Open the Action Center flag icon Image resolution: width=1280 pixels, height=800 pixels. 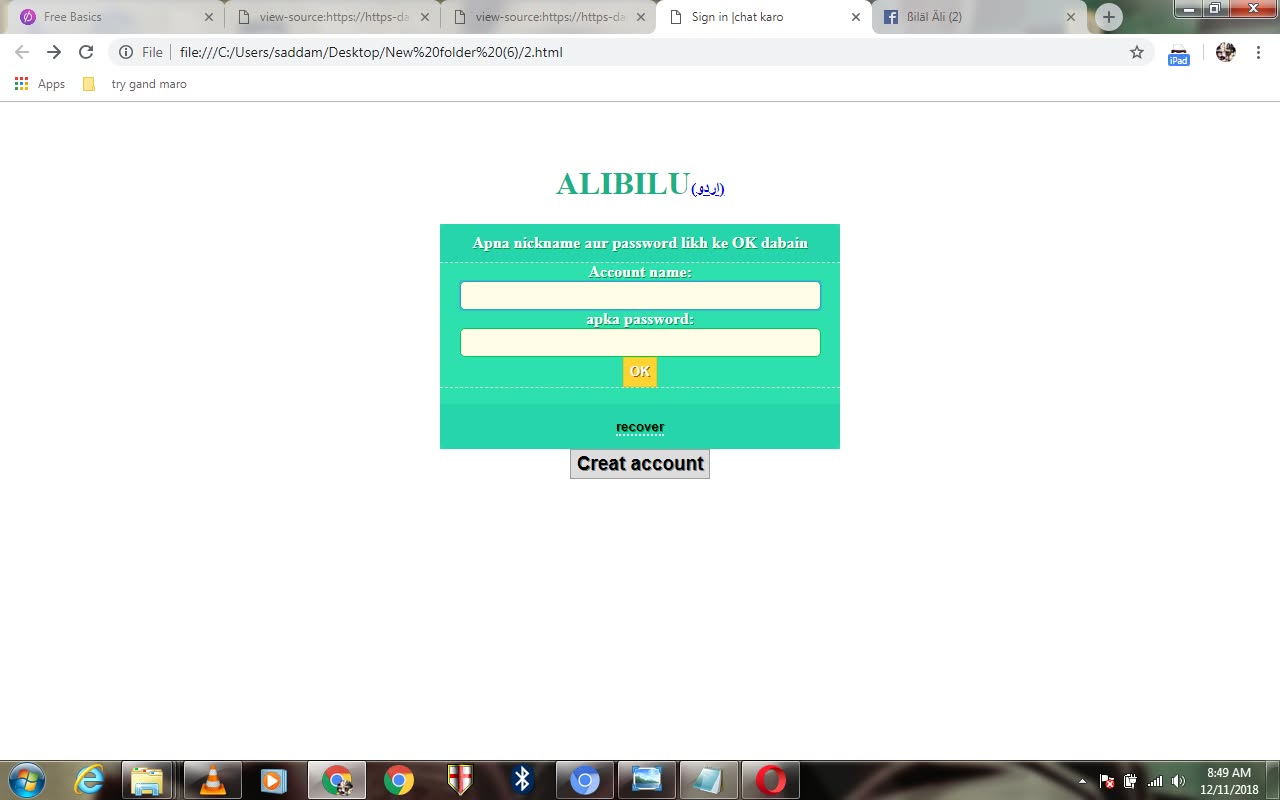1107,781
